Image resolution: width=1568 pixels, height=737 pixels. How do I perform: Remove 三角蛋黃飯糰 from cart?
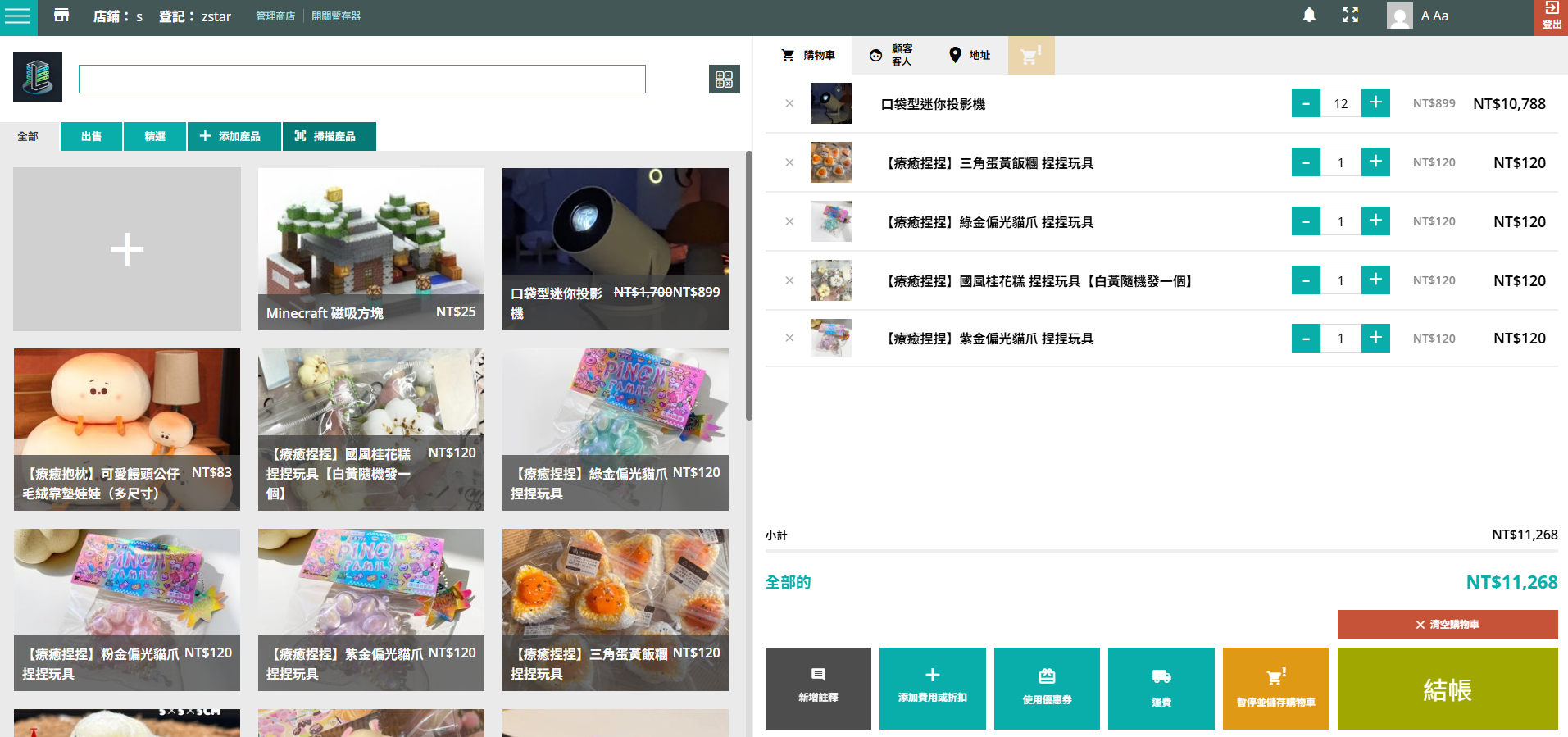click(789, 162)
